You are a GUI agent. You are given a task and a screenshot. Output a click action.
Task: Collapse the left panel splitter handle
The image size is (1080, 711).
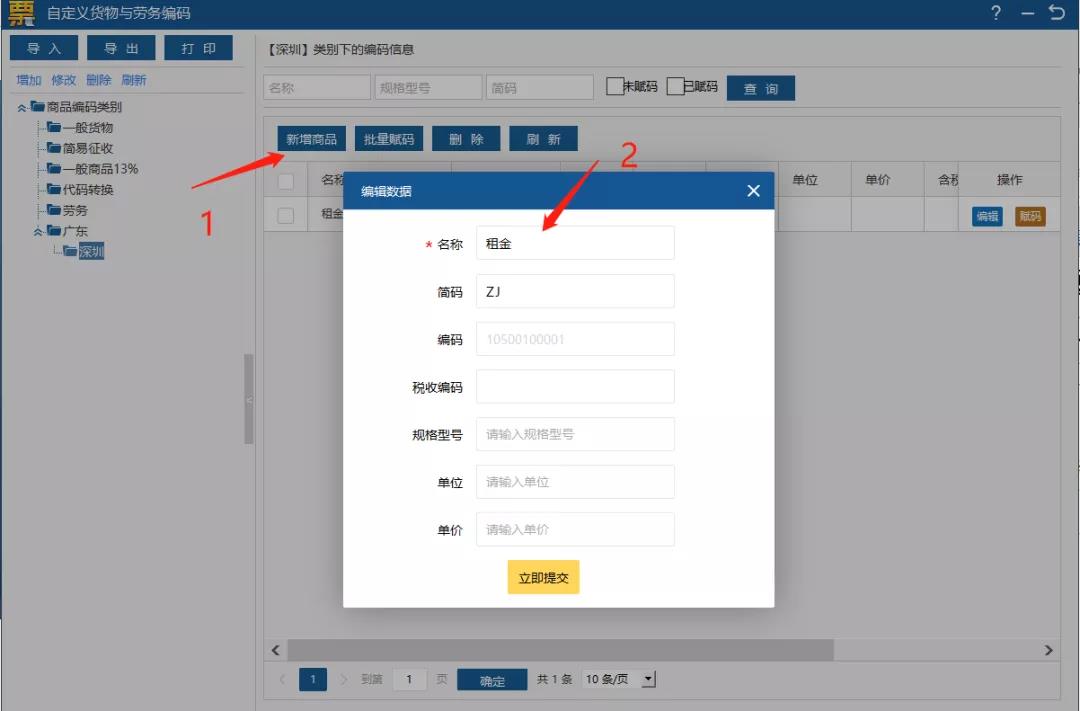249,399
